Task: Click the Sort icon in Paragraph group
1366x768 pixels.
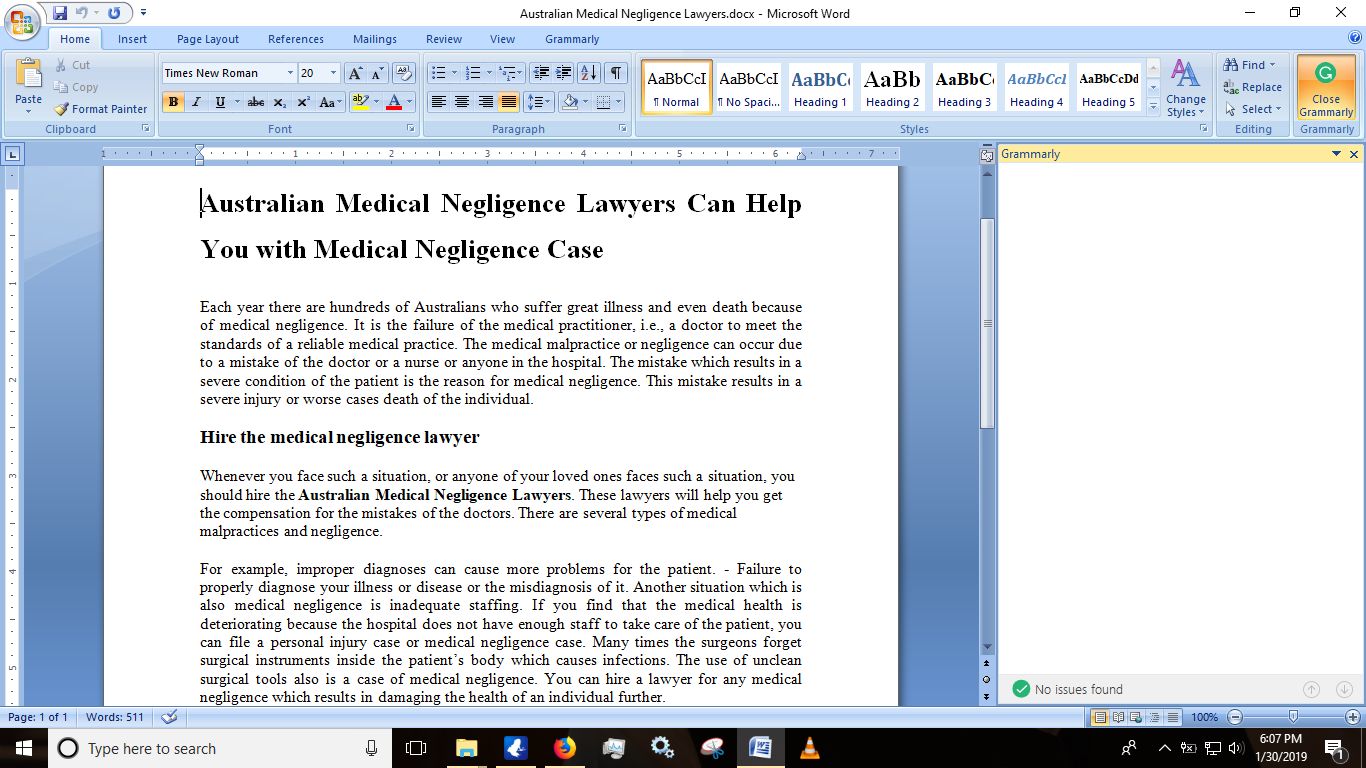Action: coord(589,73)
